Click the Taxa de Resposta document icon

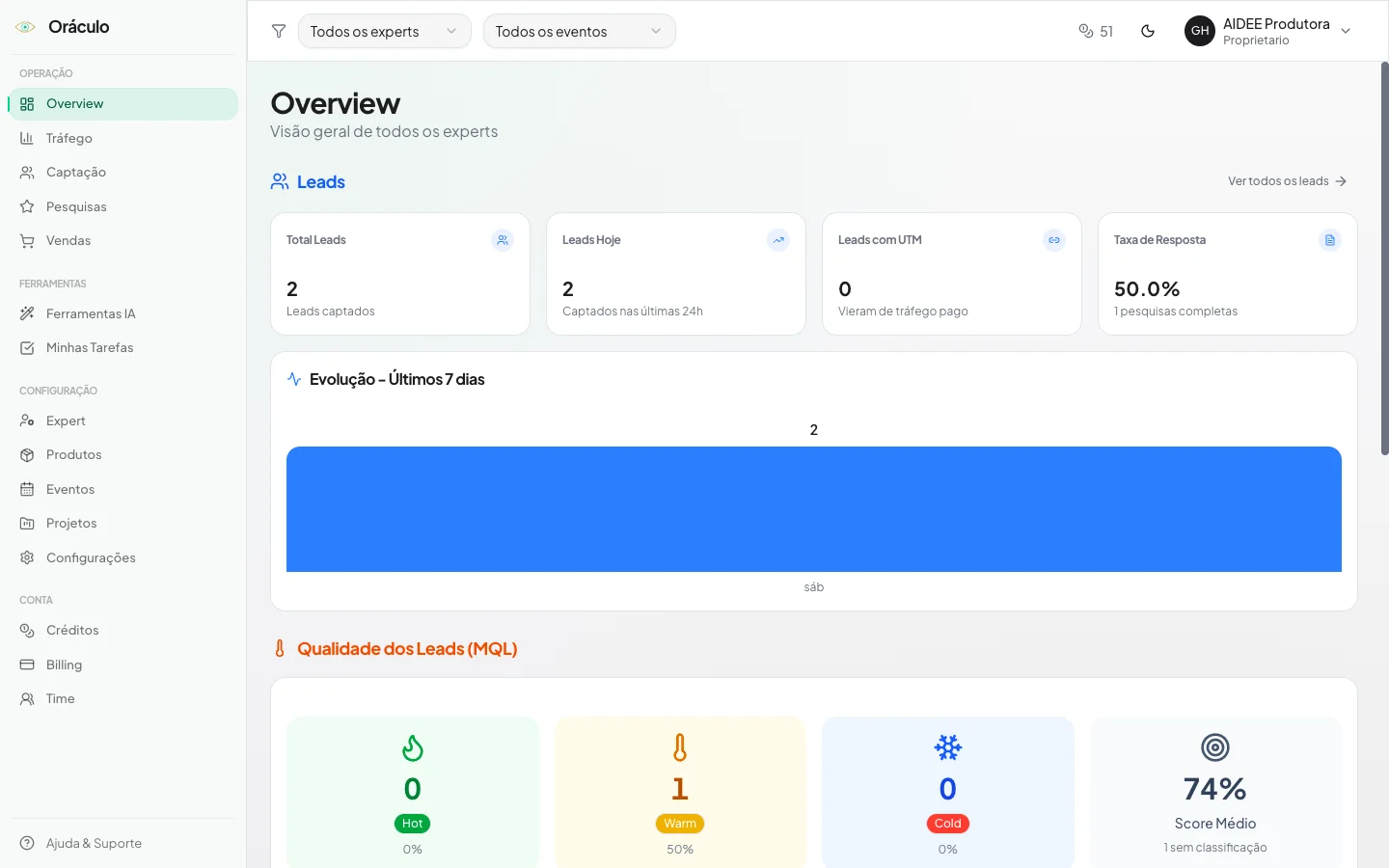pyautogui.click(x=1330, y=240)
